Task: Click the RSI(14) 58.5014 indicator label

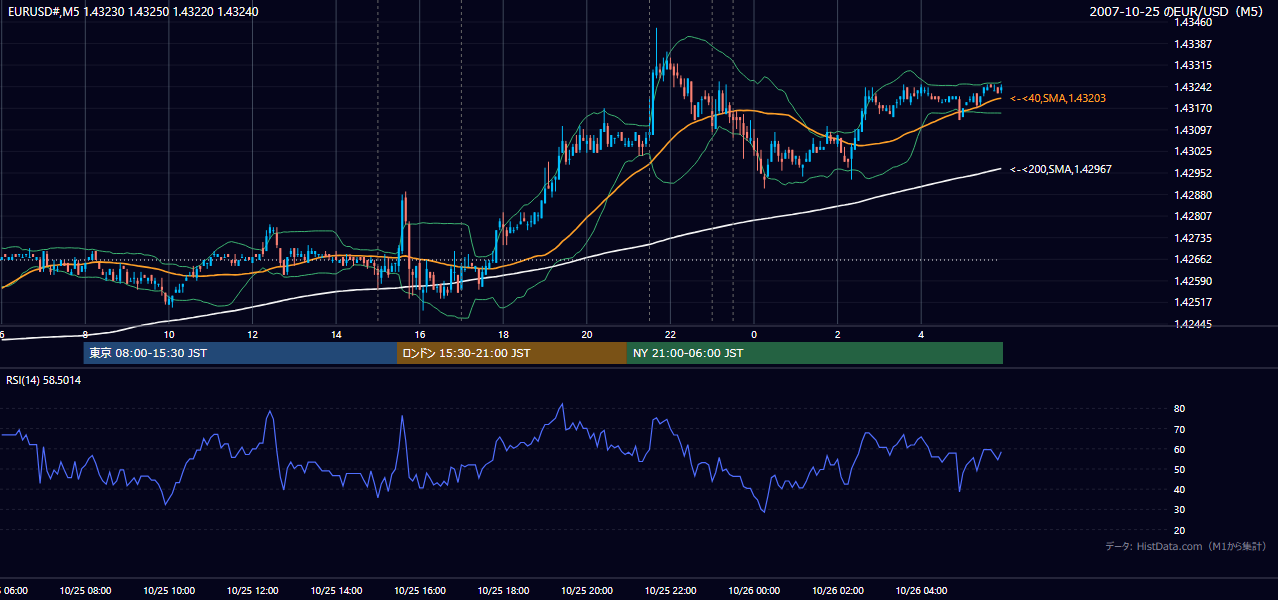Action: click(x=44, y=380)
